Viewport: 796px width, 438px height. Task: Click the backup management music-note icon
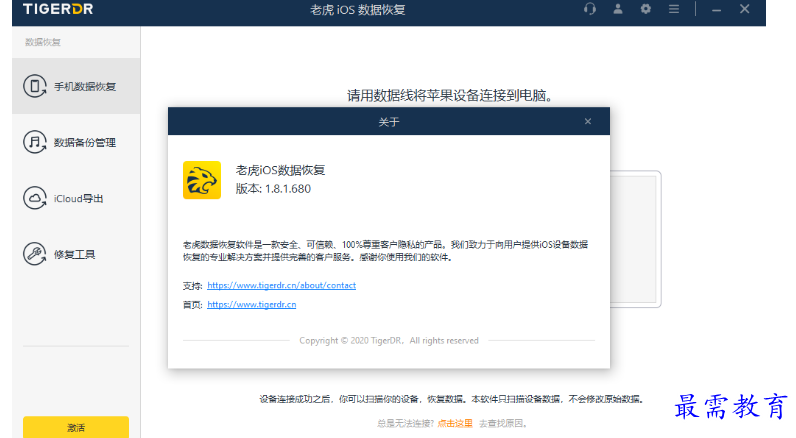[x=35, y=142]
